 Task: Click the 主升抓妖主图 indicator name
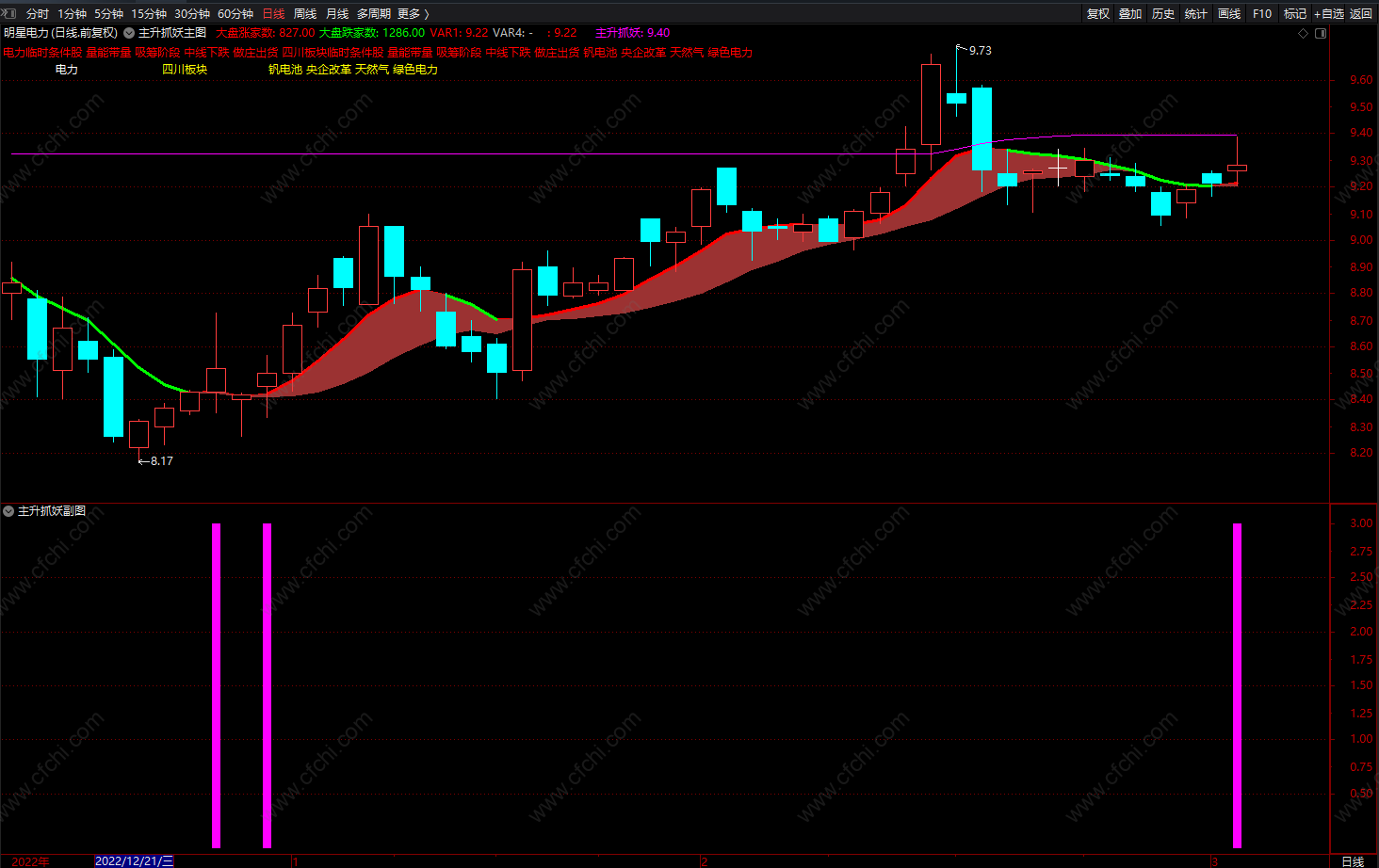[172, 33]
